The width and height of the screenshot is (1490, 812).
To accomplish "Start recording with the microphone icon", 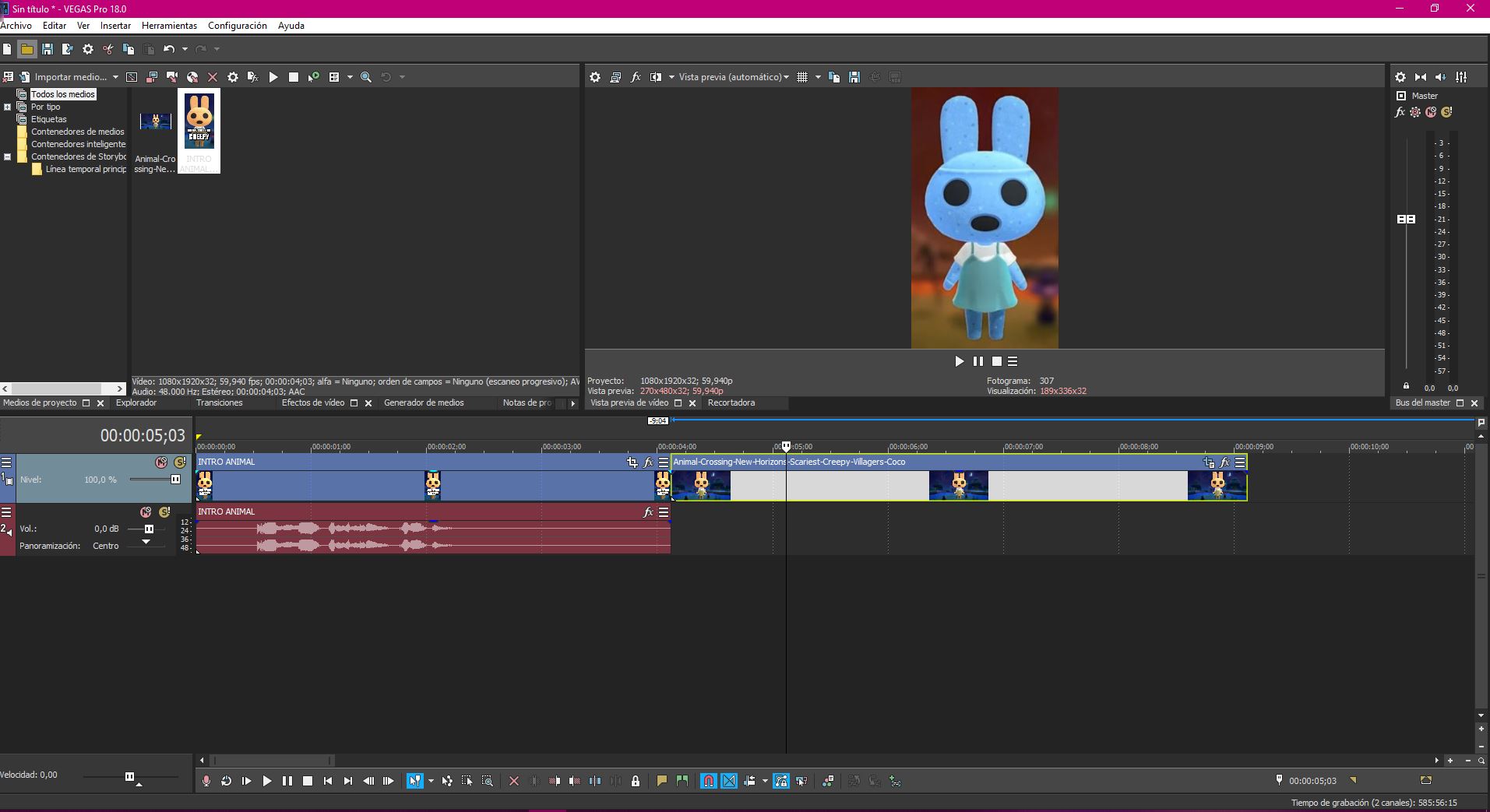I will click(x=206, y=781).
